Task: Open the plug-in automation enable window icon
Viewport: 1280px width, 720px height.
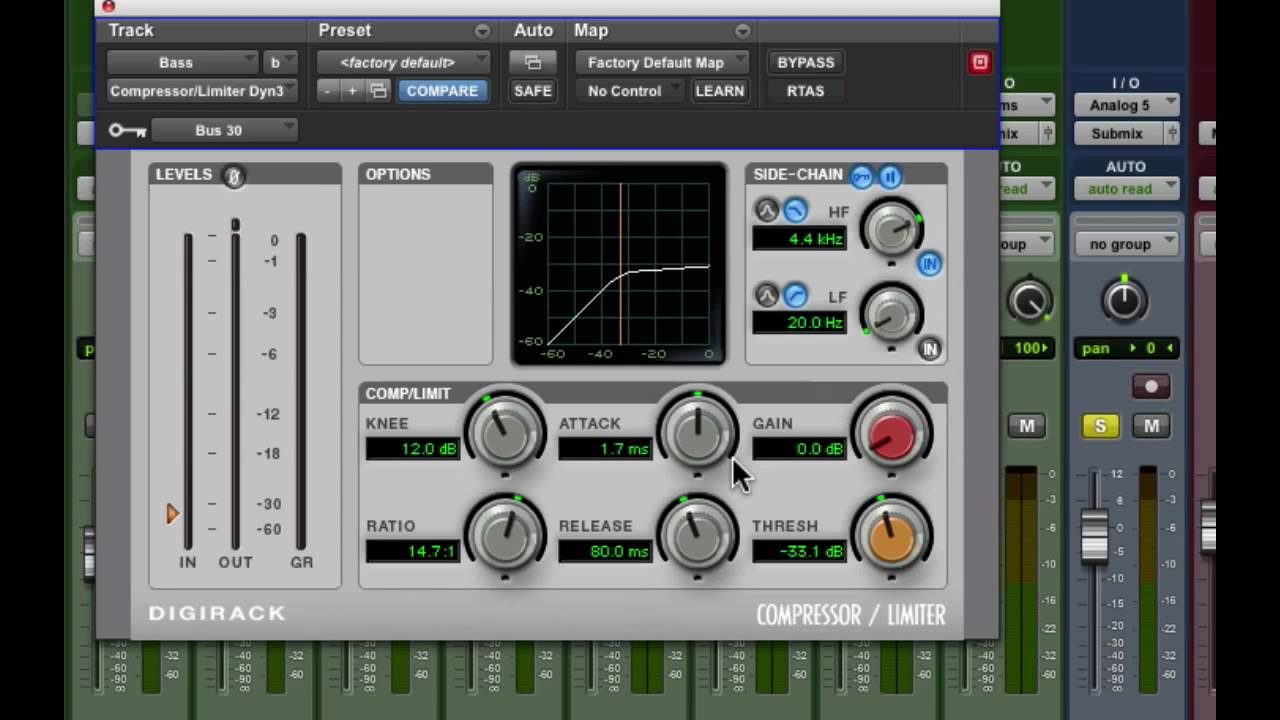Action: click(x=533, y=62)
